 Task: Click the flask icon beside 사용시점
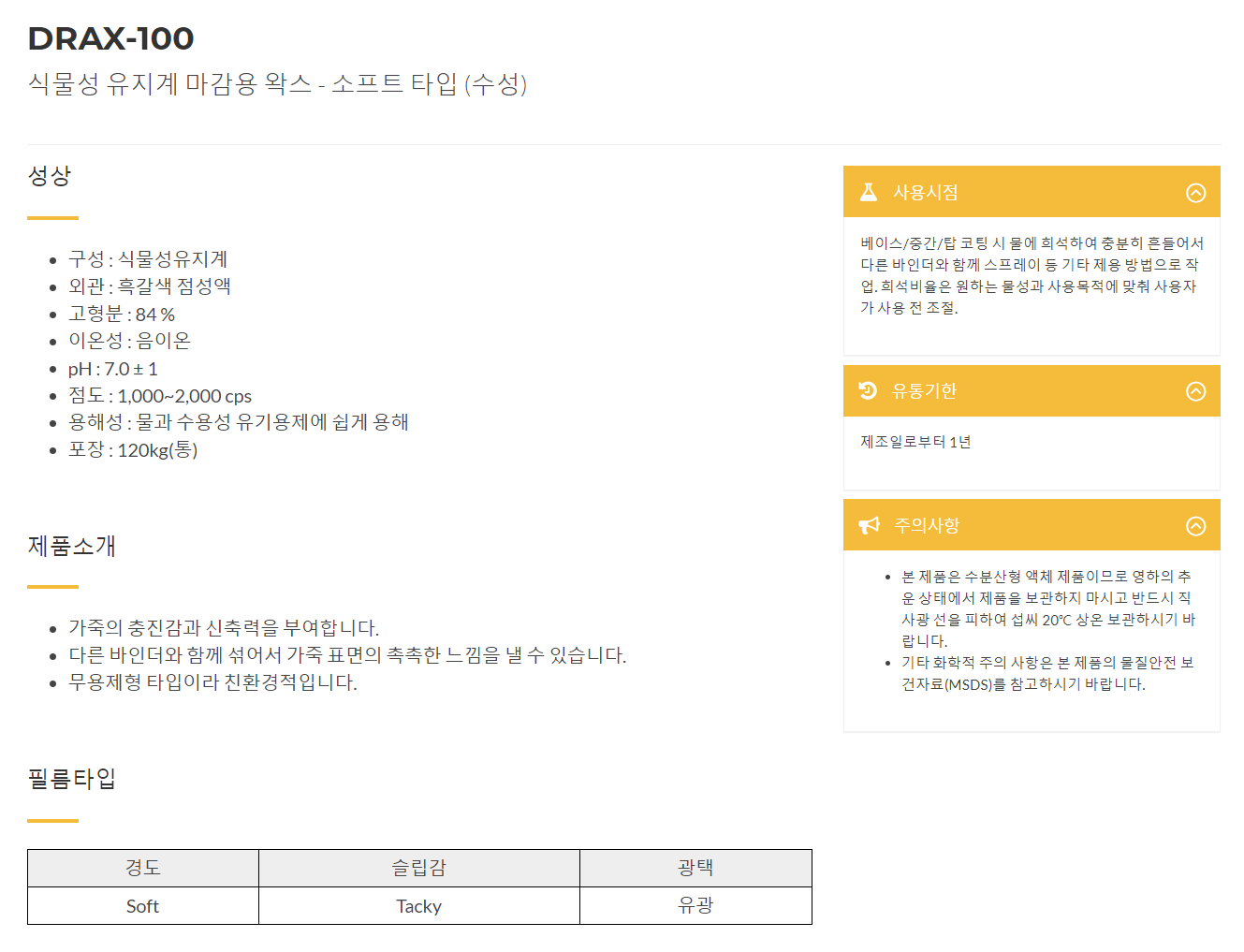[x=869, y=192]
